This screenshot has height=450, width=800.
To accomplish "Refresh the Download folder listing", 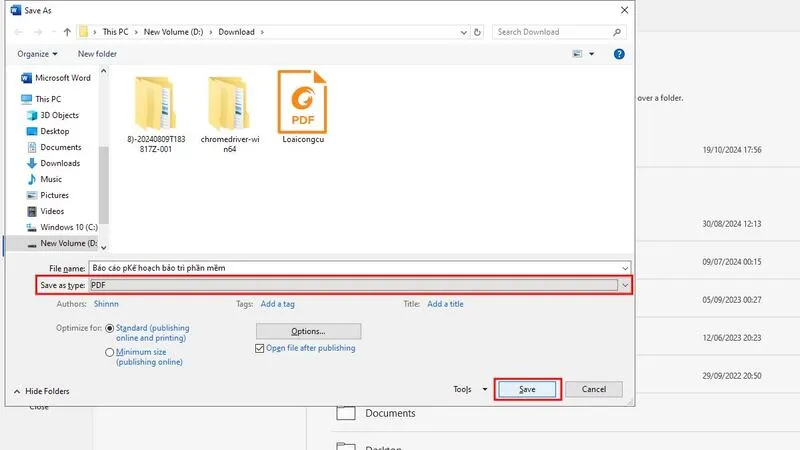I will tap(477, 32).
